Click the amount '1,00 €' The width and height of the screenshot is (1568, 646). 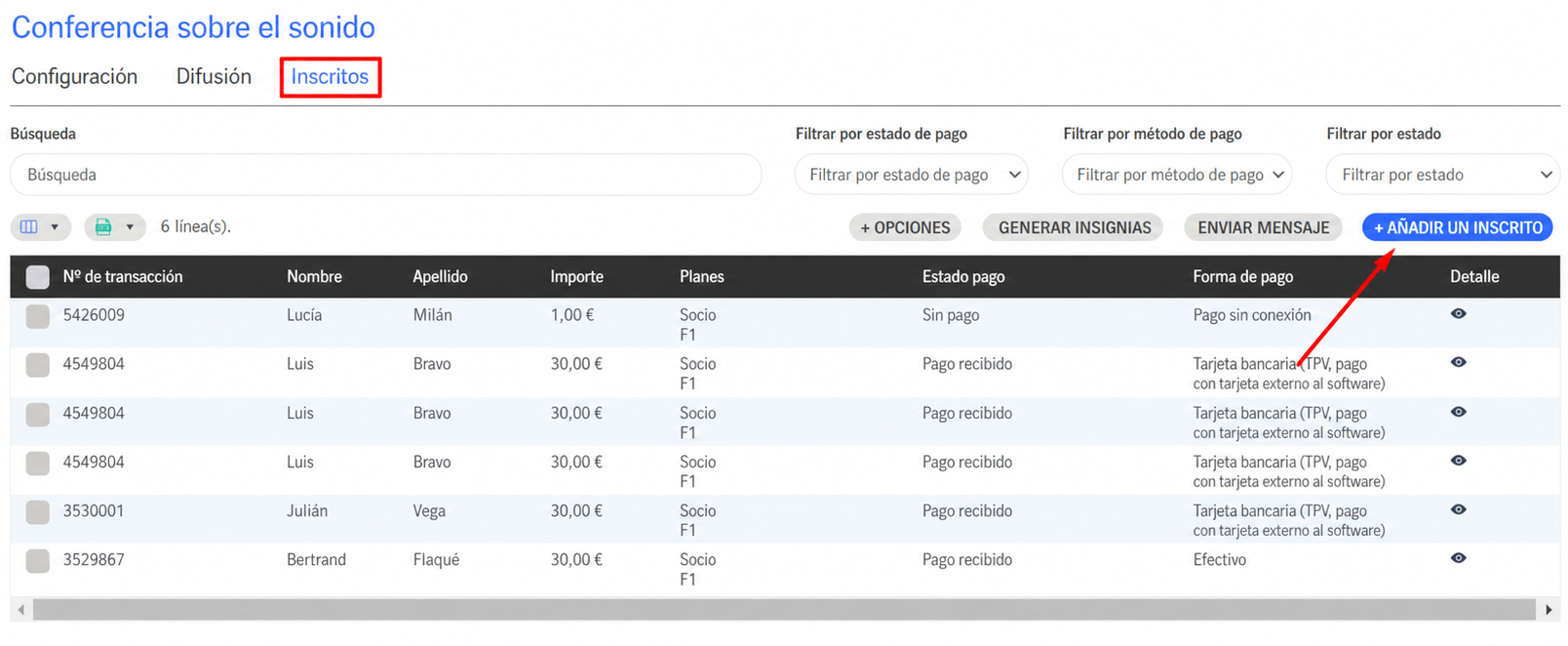pos(572,315)
